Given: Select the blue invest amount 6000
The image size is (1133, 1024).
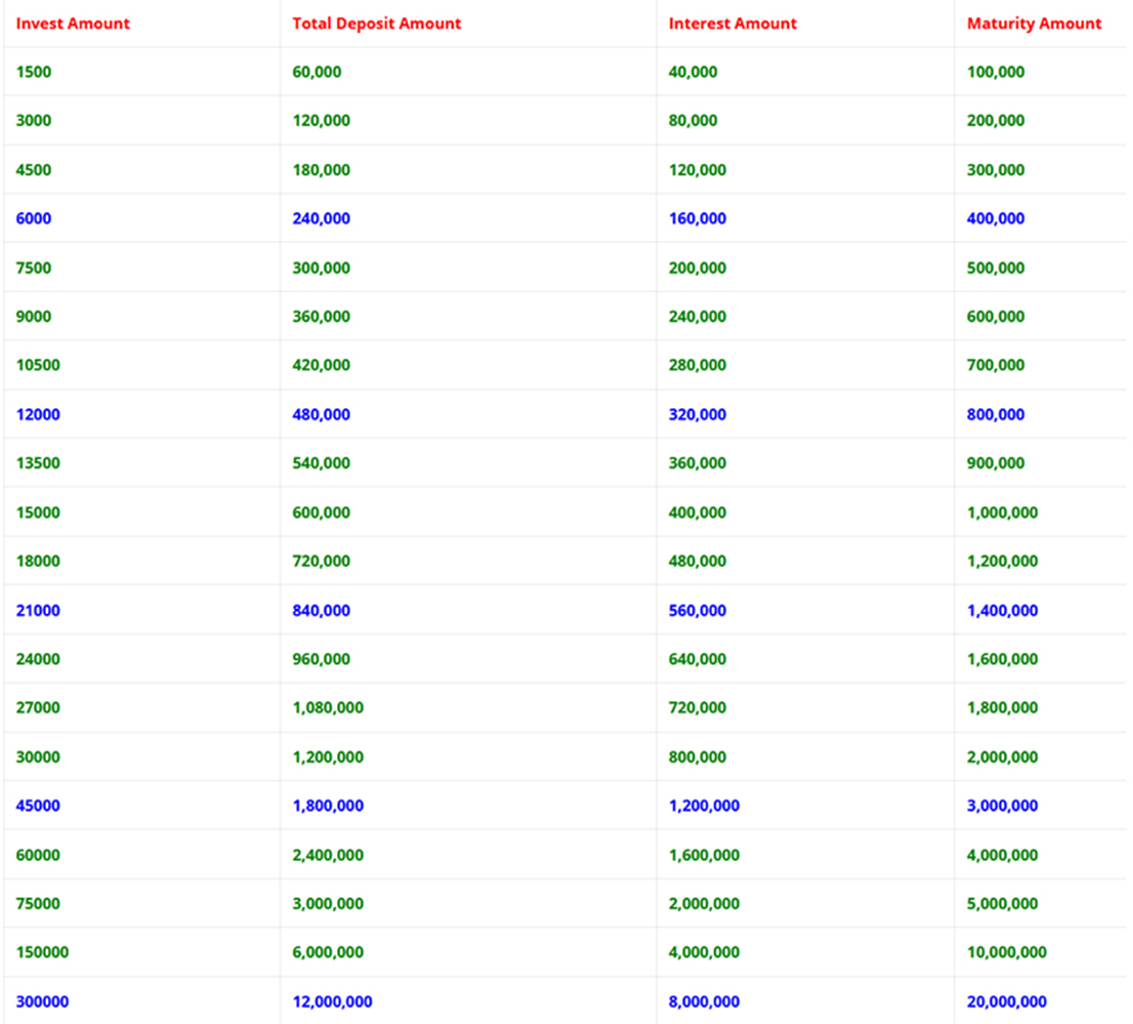Looking at the screenshot, I should click(33, 218).
